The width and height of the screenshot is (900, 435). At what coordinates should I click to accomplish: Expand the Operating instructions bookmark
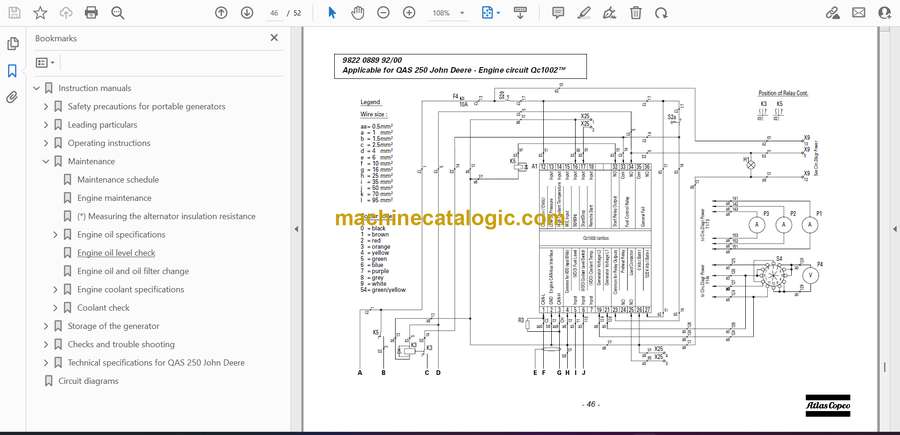[46, 143]
